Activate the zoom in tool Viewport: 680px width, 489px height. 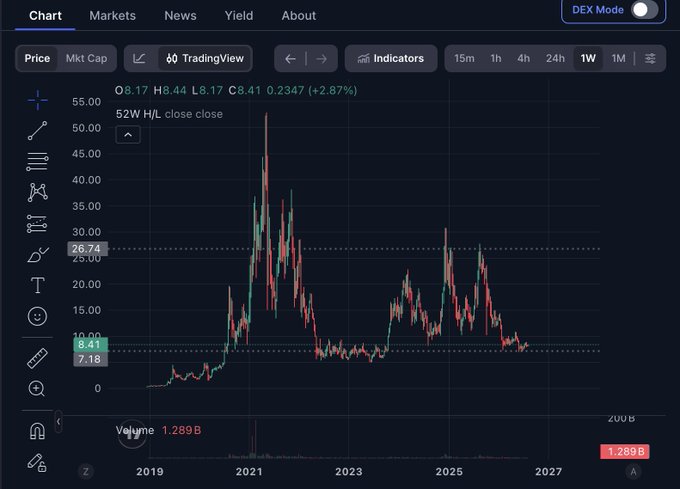36,388
